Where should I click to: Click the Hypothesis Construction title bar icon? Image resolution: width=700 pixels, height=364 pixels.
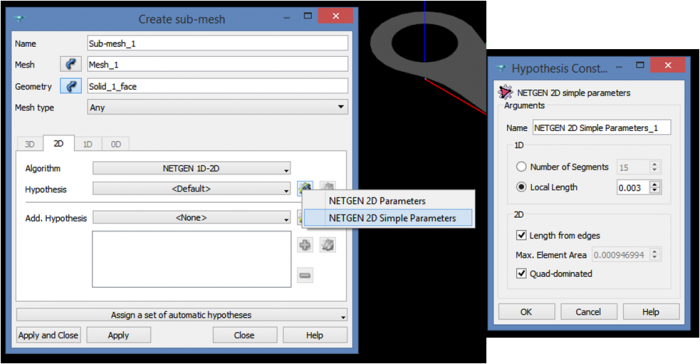click(x=502, y=68)
